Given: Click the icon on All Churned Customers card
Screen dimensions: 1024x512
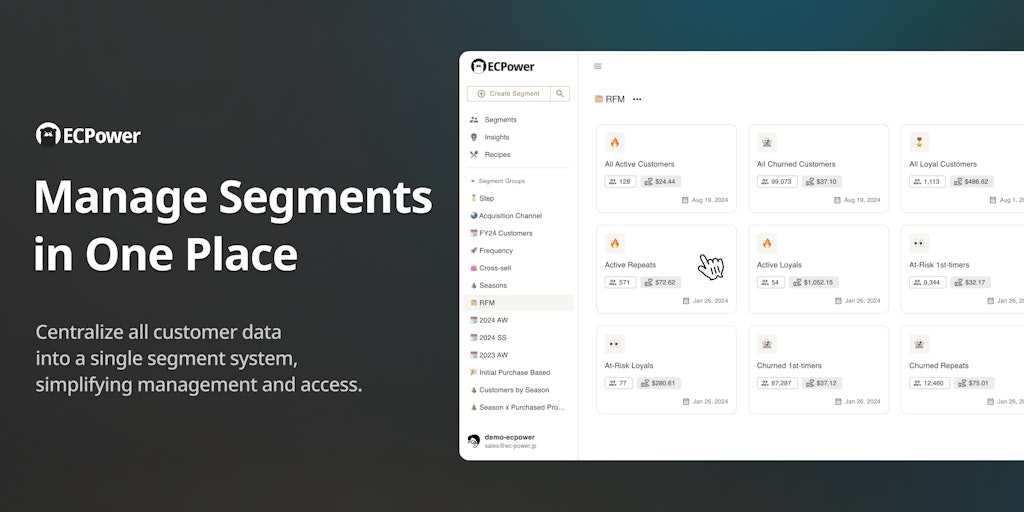Looking at the screenshot, I should pyautogui.click(x=767, y=142).
